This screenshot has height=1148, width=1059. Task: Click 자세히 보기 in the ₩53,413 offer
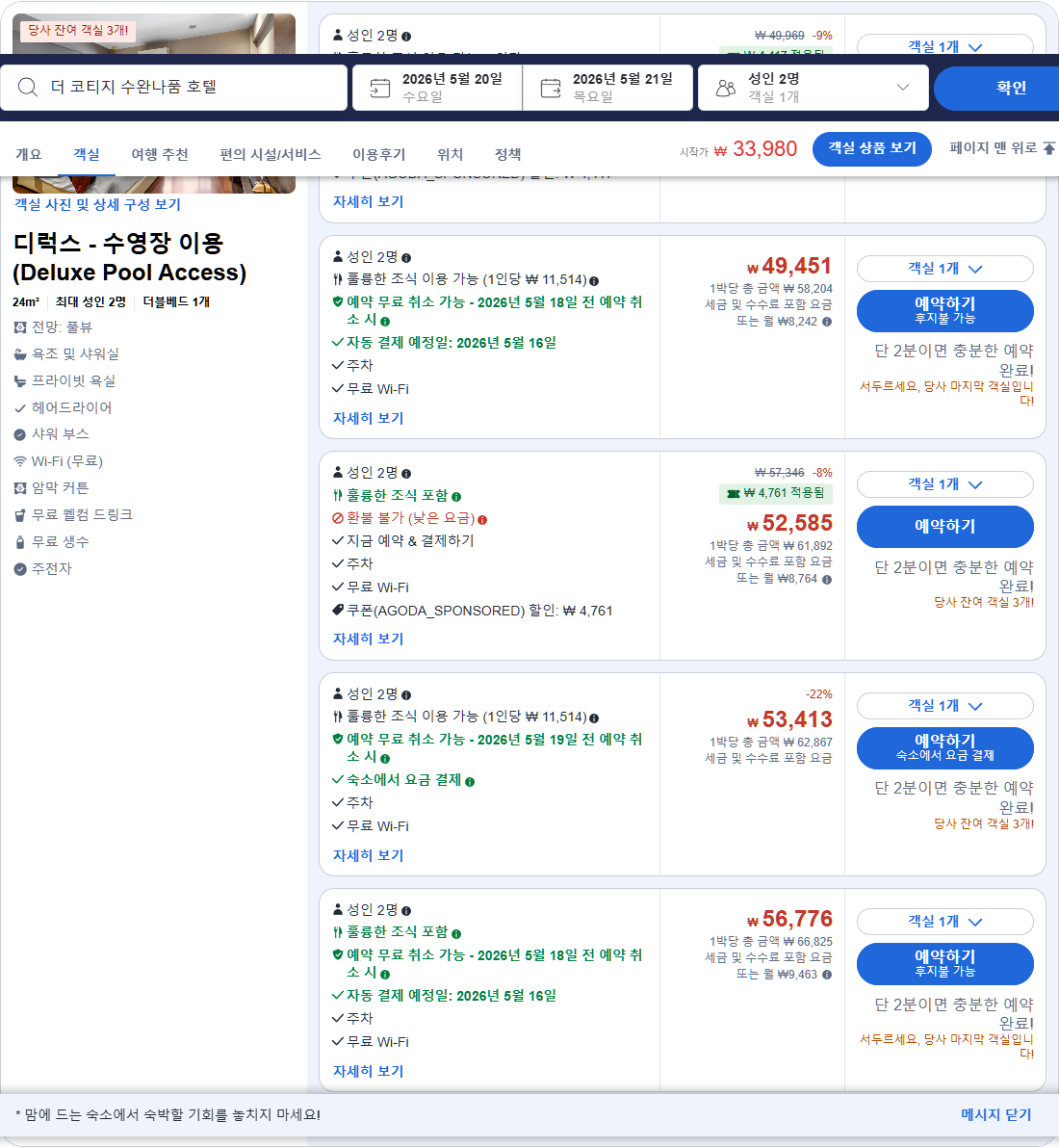click(x=368, y=855)
